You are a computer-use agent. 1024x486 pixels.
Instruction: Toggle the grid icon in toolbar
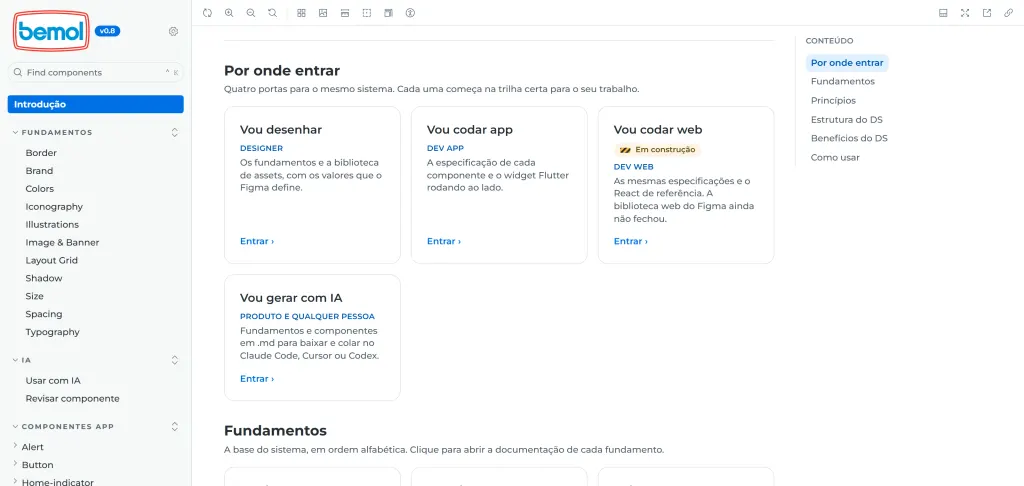(x=301, y=12)
